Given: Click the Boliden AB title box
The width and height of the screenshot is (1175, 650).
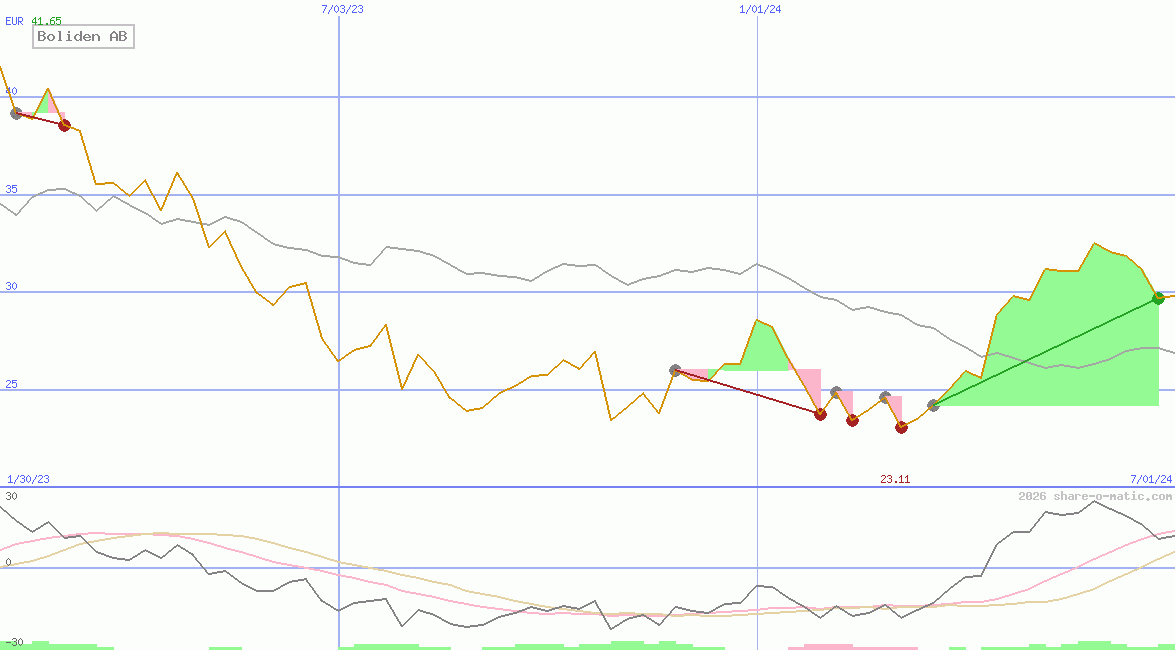Looking at the screenshot, I should point(83,37).
